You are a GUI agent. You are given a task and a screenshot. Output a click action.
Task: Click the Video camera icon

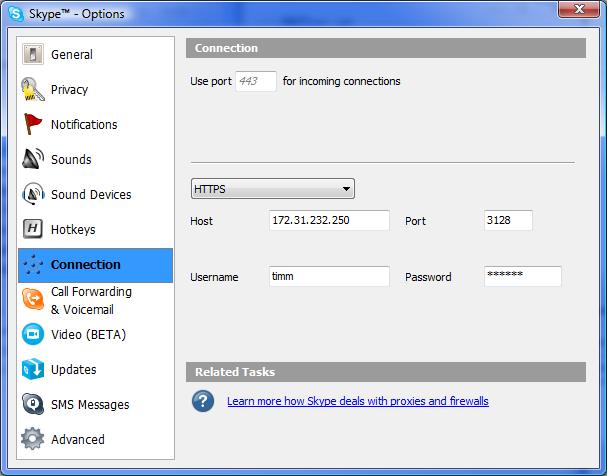(33, 334)
